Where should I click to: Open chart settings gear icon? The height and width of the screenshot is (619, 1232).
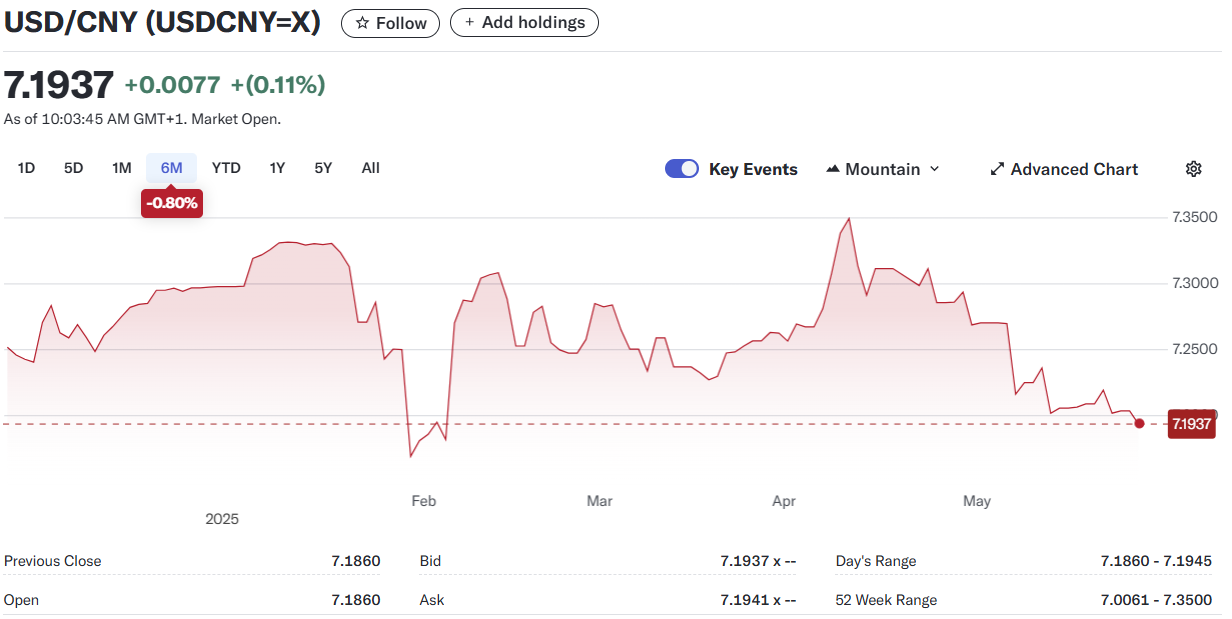(x=1193, y=169)
